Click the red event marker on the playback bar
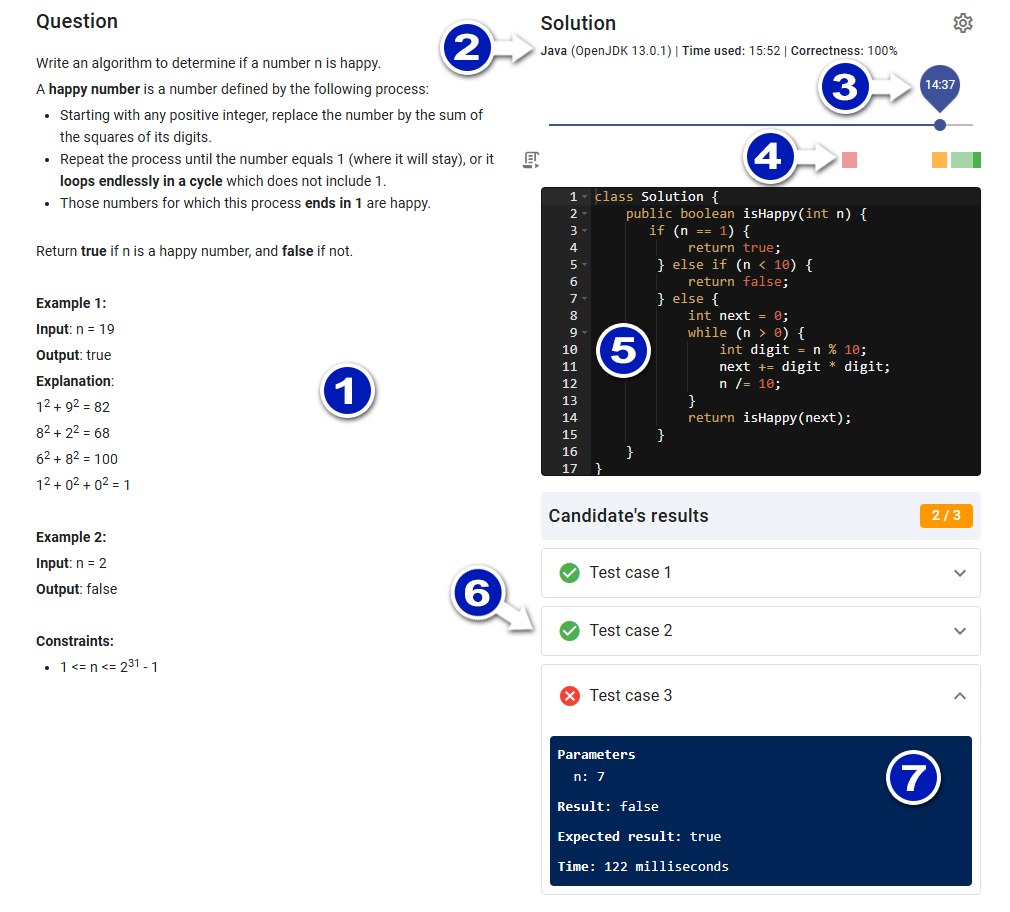 (849, 159)
